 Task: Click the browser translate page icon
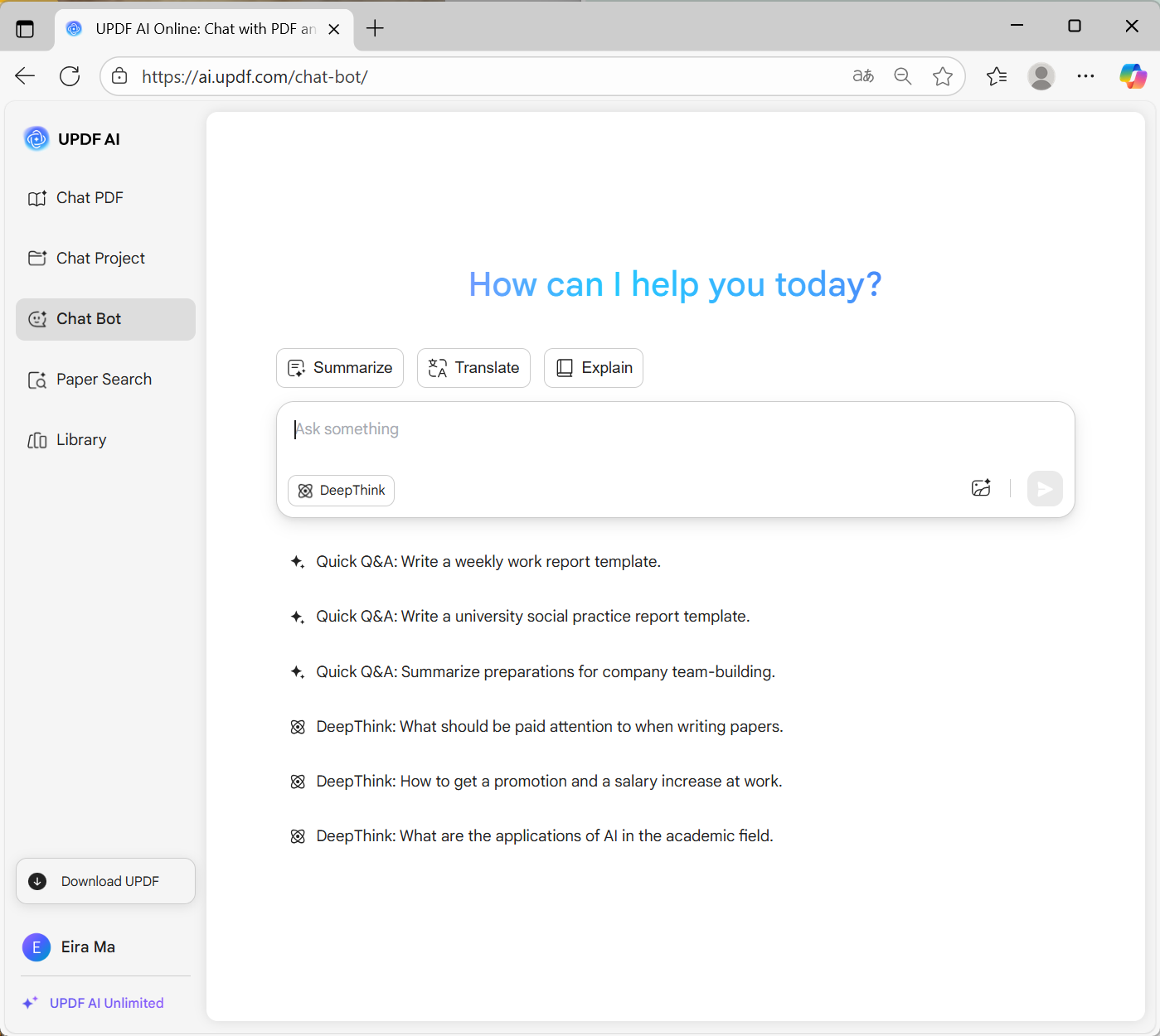(x=863, y=76)
